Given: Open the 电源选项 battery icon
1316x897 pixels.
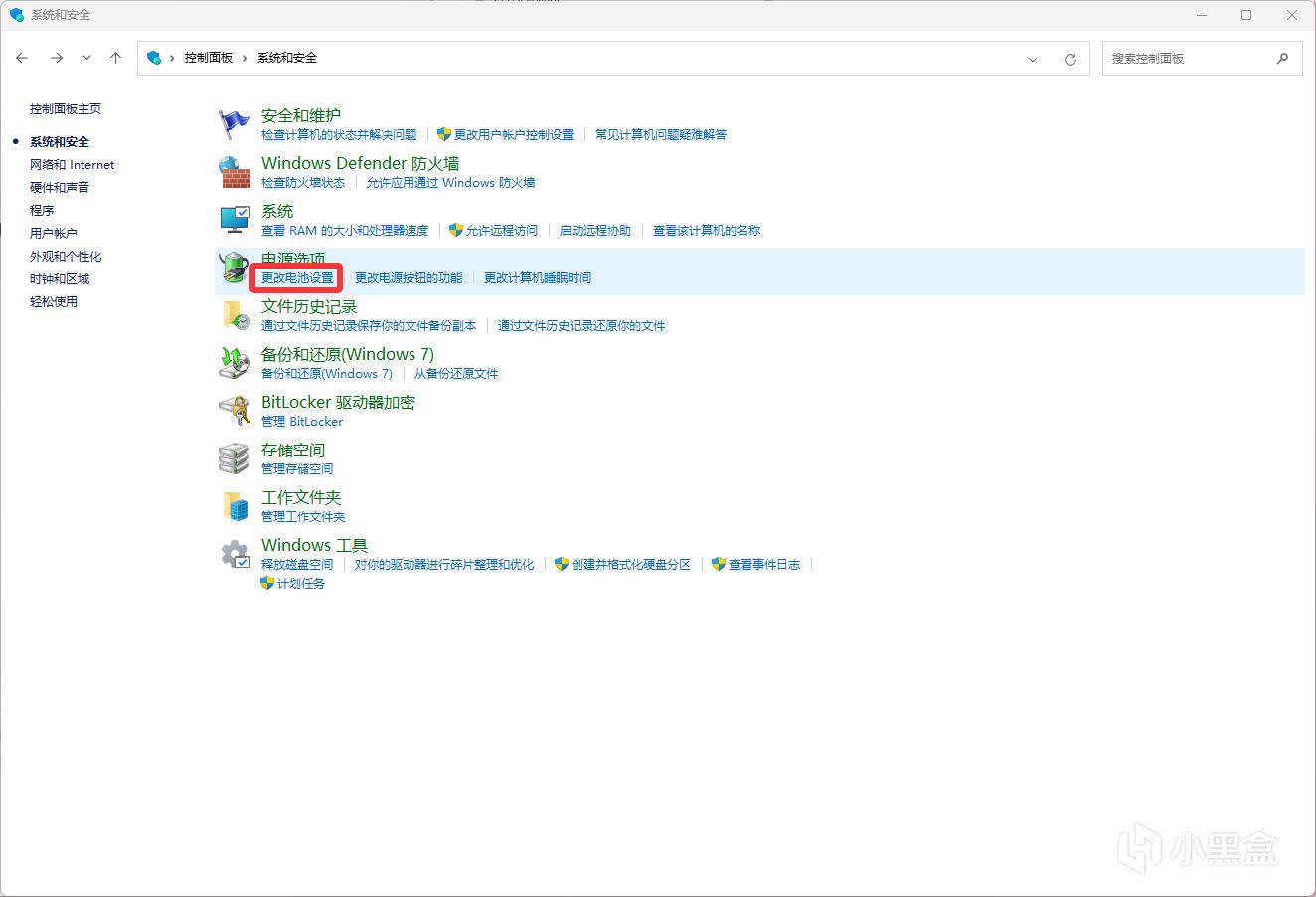Looking at the screenshot, I should coord(235,268).
